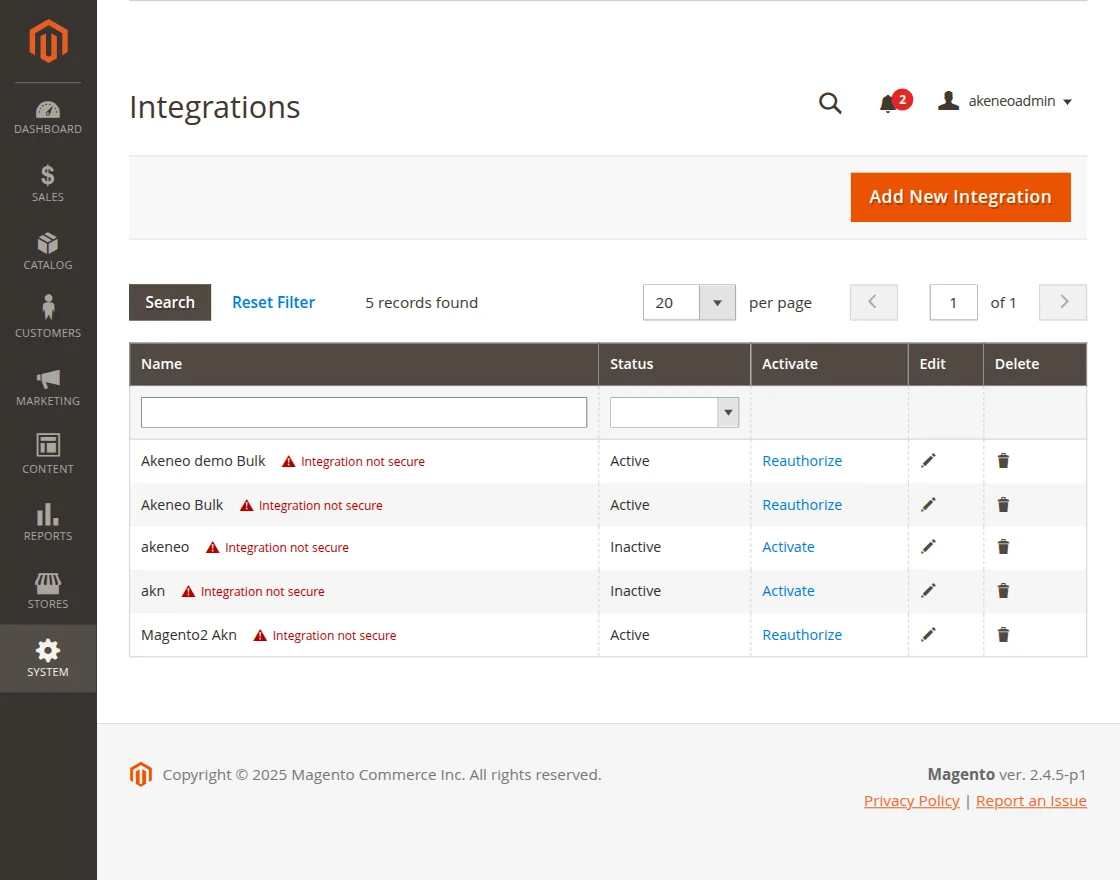
Task: Open the Status filter dropdown
Action: (728, 412)
